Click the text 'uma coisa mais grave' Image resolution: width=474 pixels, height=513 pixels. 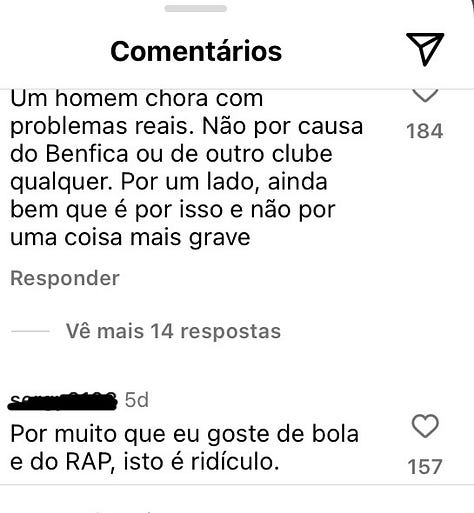130,238
